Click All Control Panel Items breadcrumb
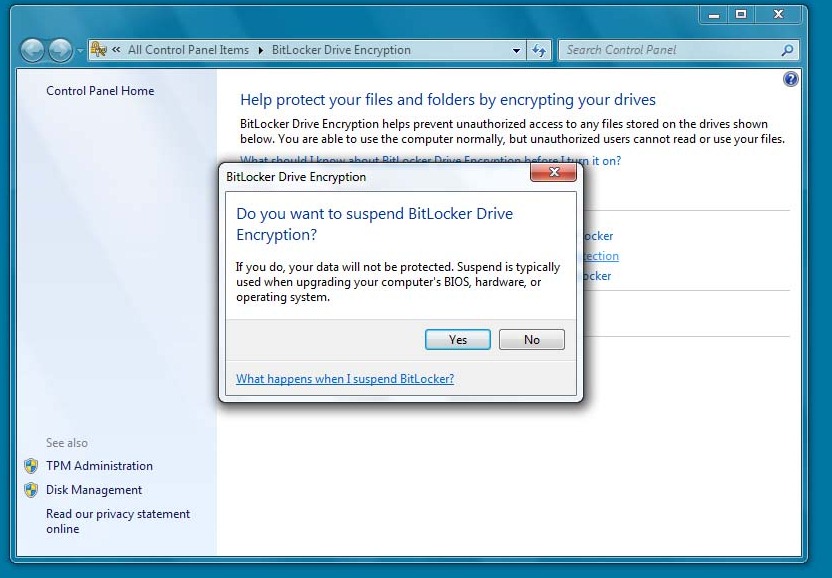This screenshot has width=832, height=578. tap(188, 50)
